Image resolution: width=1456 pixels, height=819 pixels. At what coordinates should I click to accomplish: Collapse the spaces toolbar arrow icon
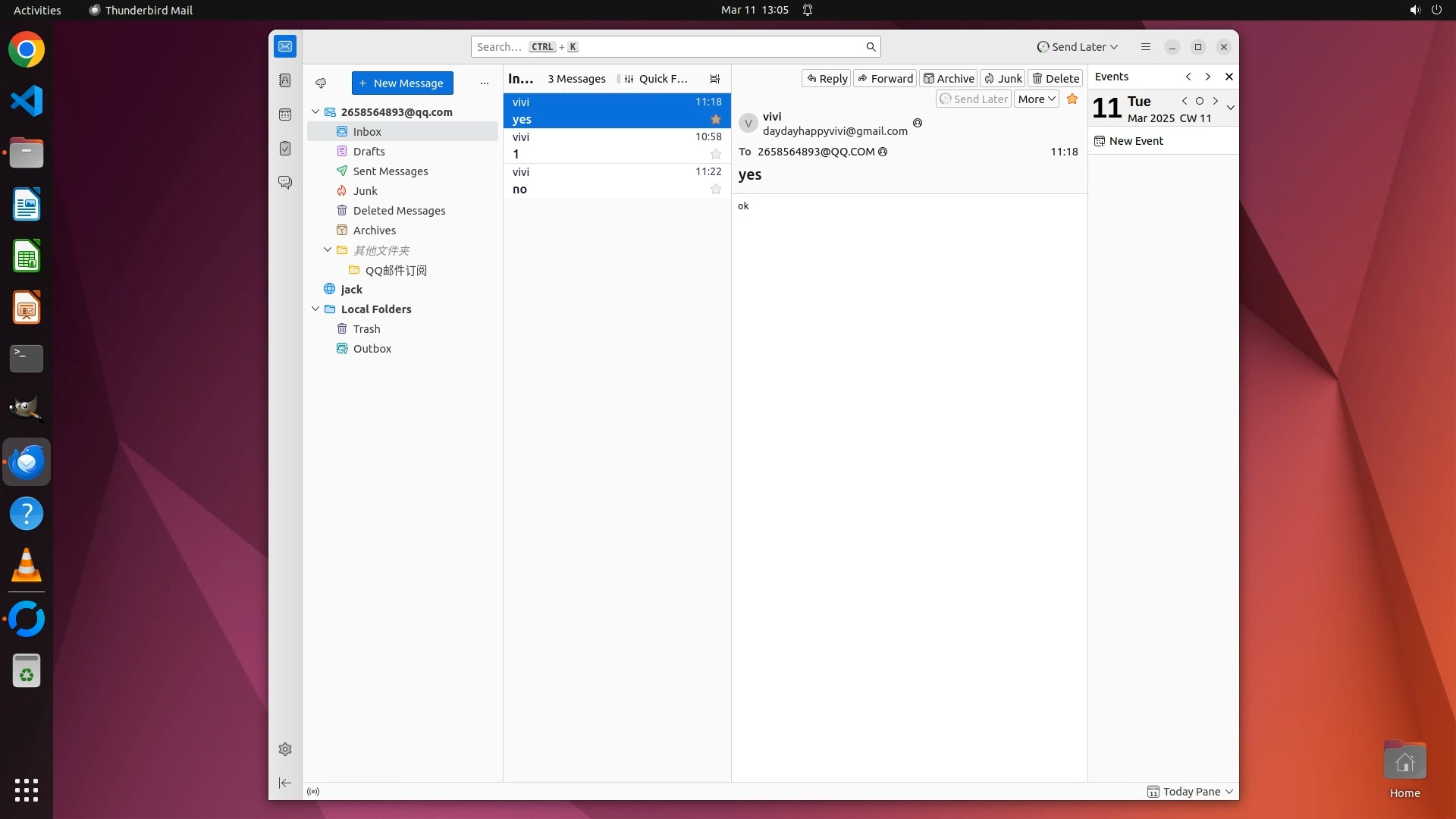tap(285, 783)
